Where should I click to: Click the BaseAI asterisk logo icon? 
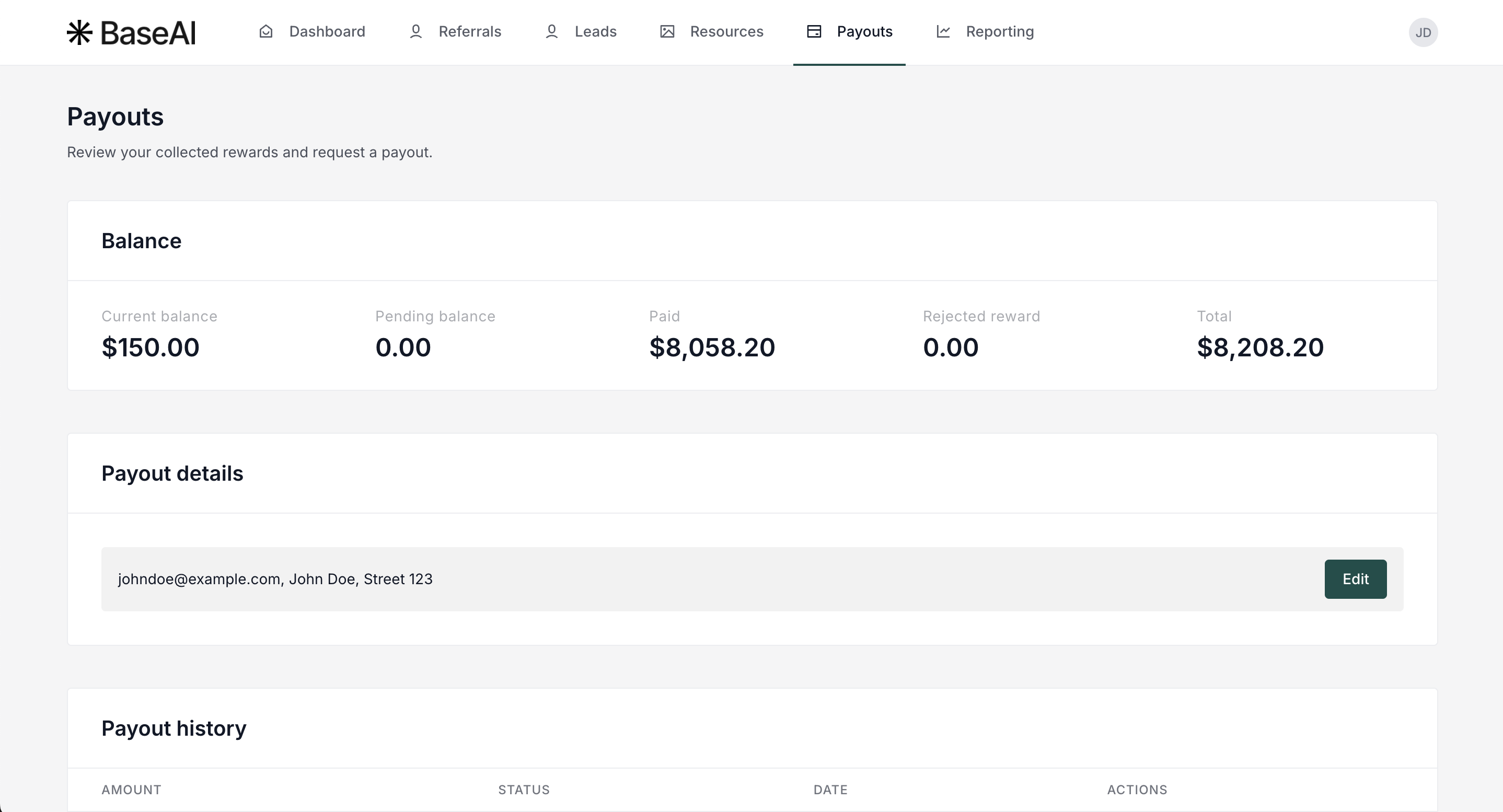79,32
